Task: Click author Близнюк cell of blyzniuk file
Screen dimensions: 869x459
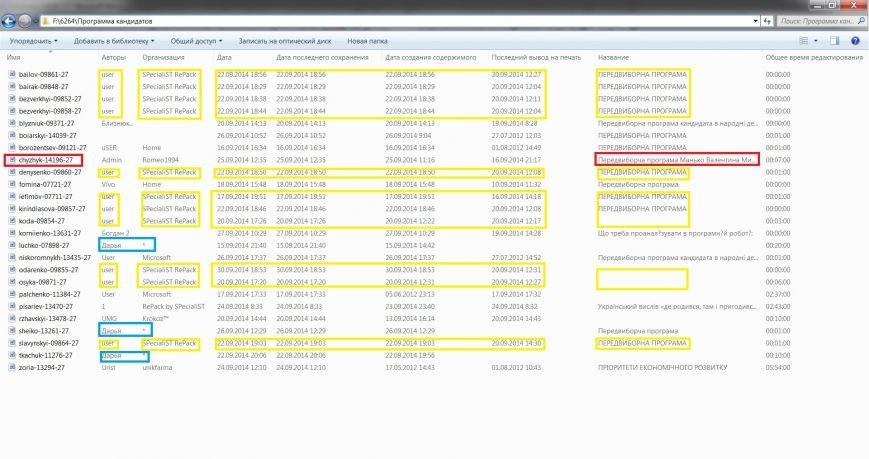Action: 117,123
